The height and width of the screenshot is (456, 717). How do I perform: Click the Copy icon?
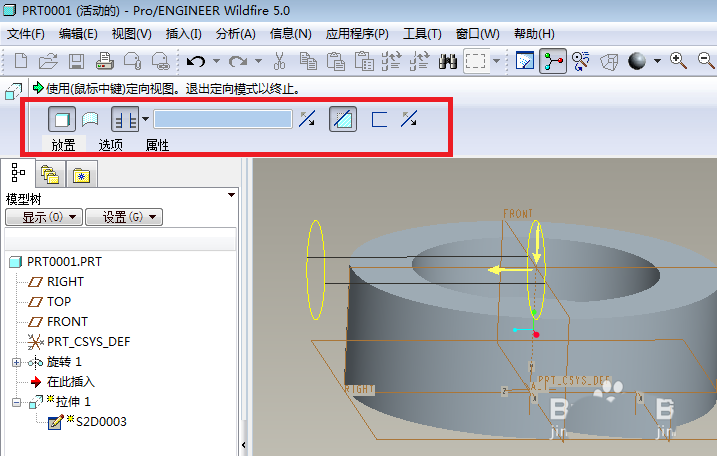(x=308, y=61)
